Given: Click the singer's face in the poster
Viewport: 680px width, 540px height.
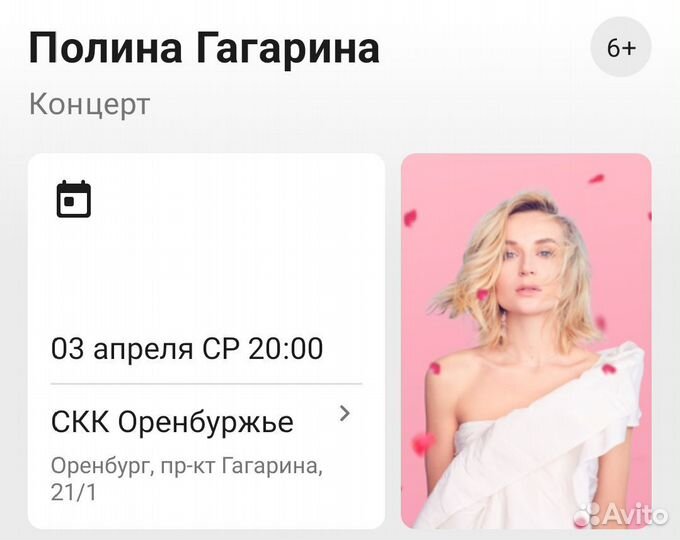Looking at the screenshot, I should 527,264.
